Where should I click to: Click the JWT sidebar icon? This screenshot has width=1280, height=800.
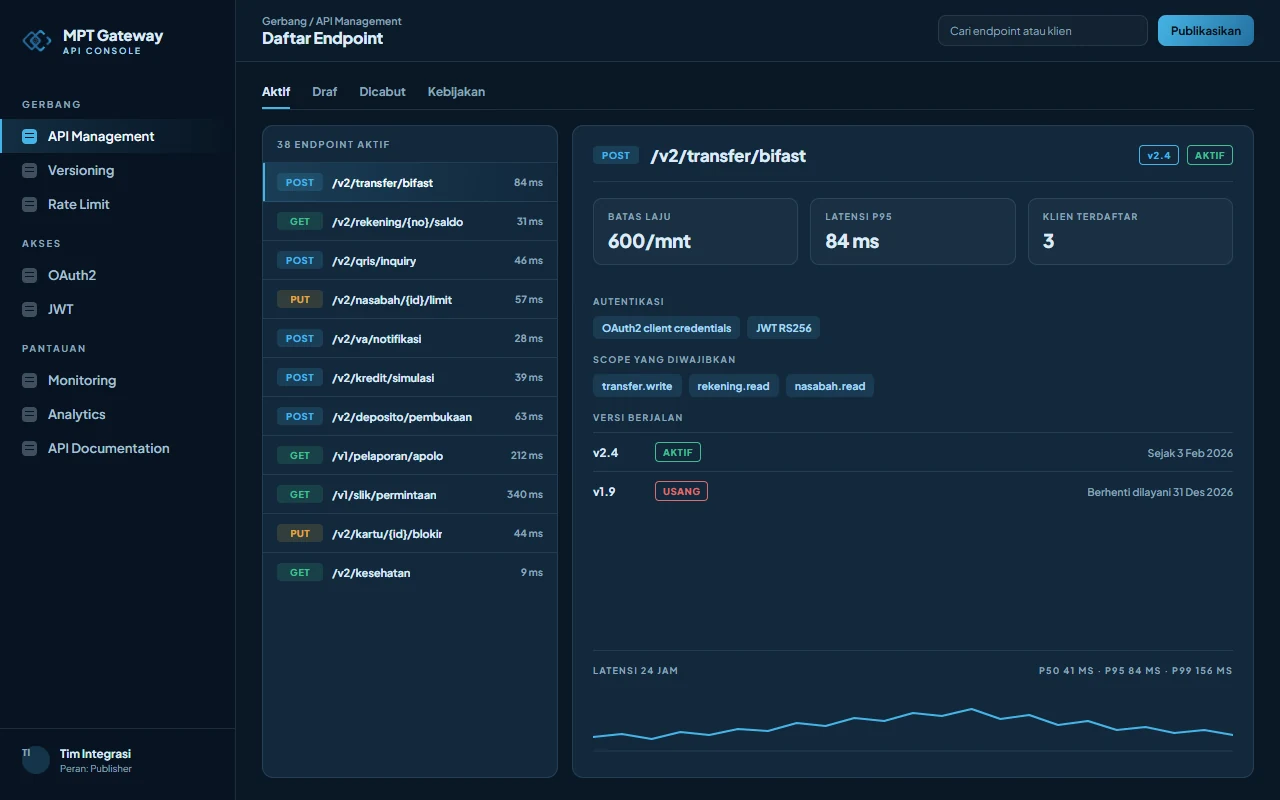pos(30,309)
